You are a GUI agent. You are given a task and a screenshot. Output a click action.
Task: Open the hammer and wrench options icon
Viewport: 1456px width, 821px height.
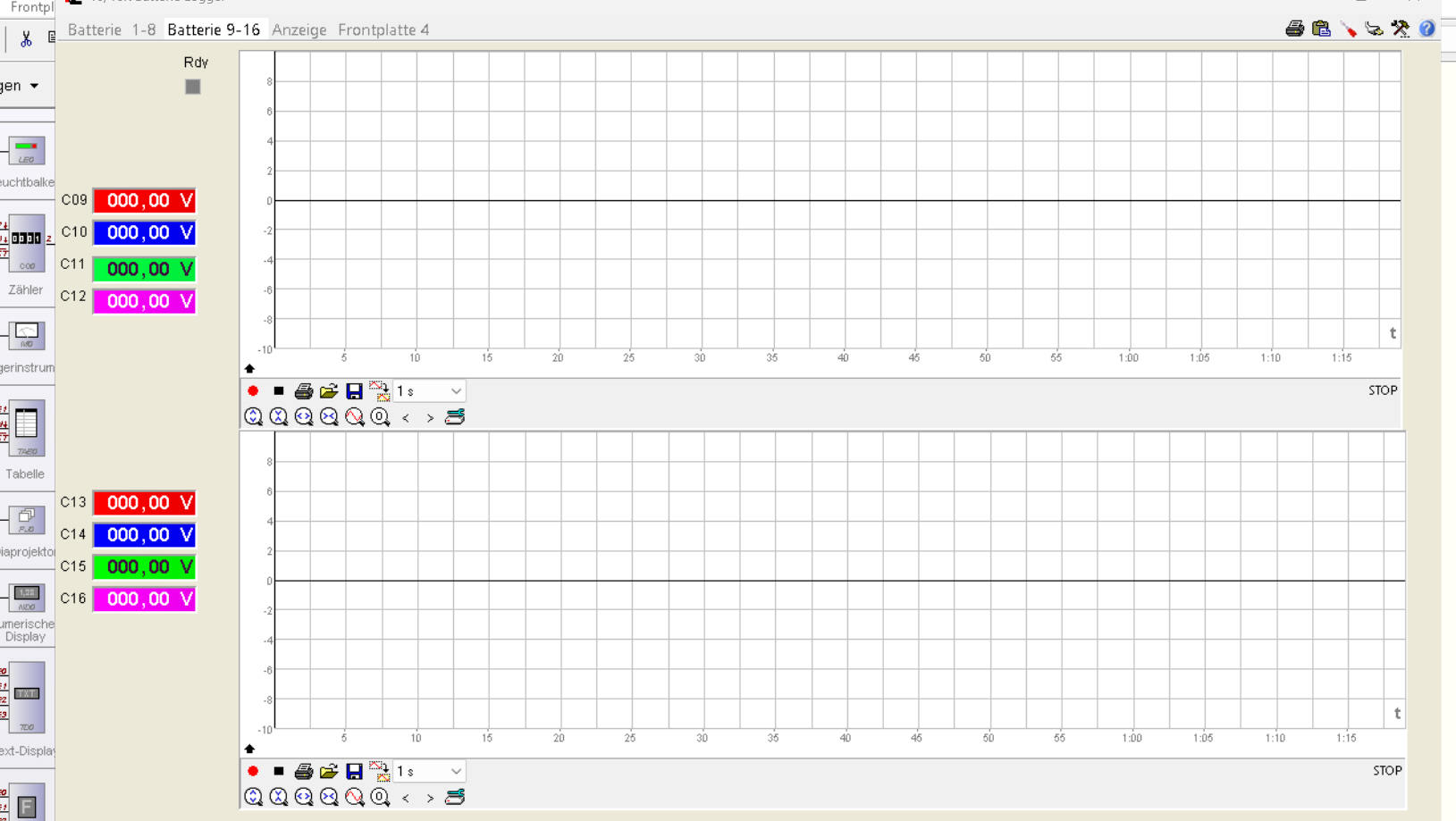tap(1401, 29)
